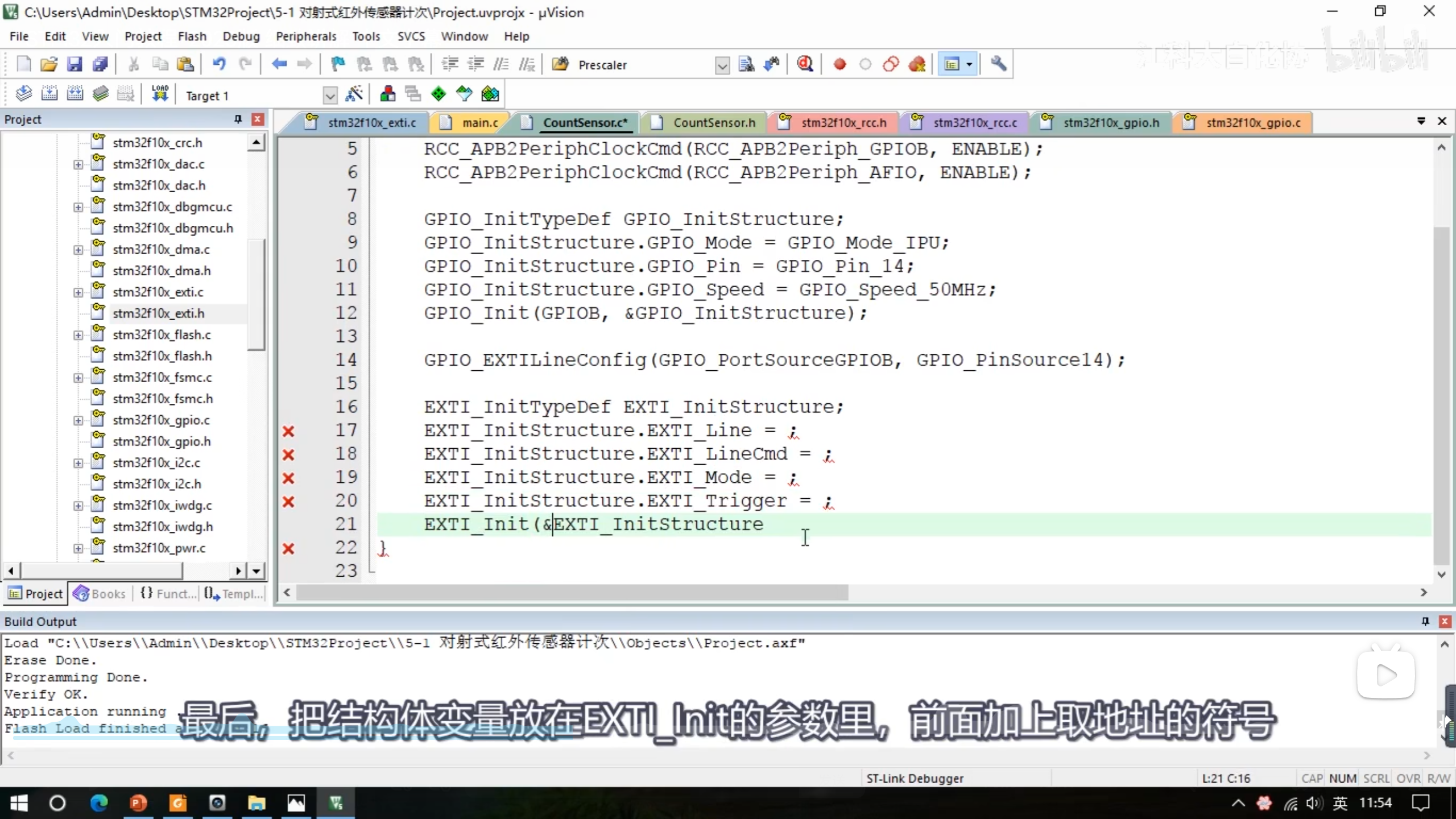The image size is (1456, 819).
Task: Open the Peripherals menu
Action: click(x=306, y=36)
